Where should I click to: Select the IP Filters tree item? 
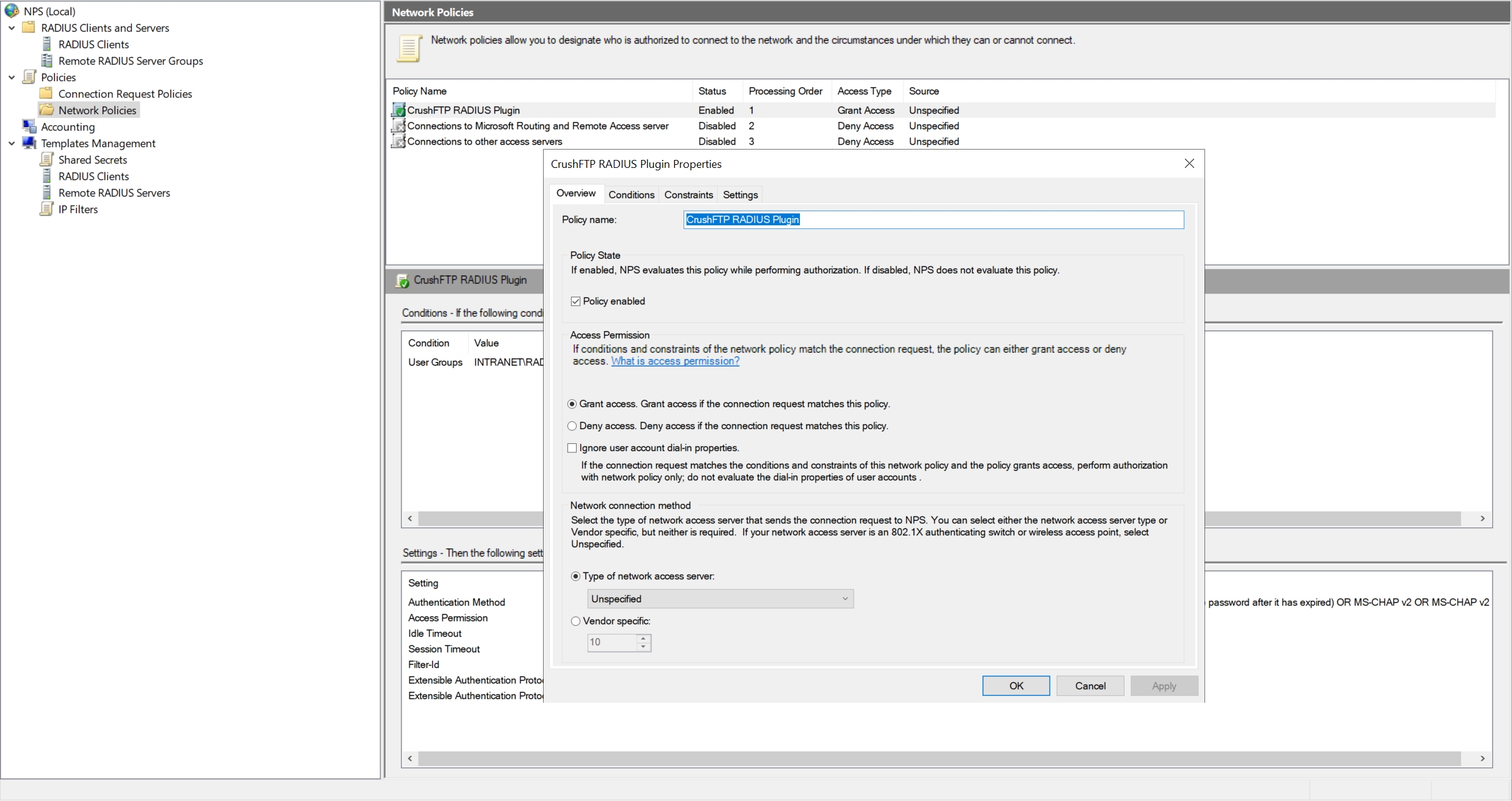pyautogui.click(x=78, y=209)
